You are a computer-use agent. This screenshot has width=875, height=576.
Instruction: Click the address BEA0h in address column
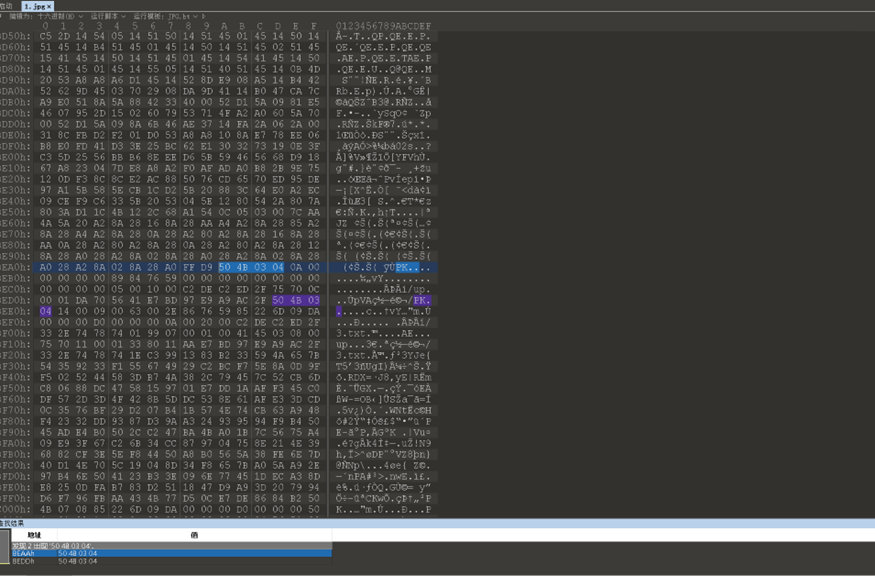pyautogui.click(x=16, y=267)
